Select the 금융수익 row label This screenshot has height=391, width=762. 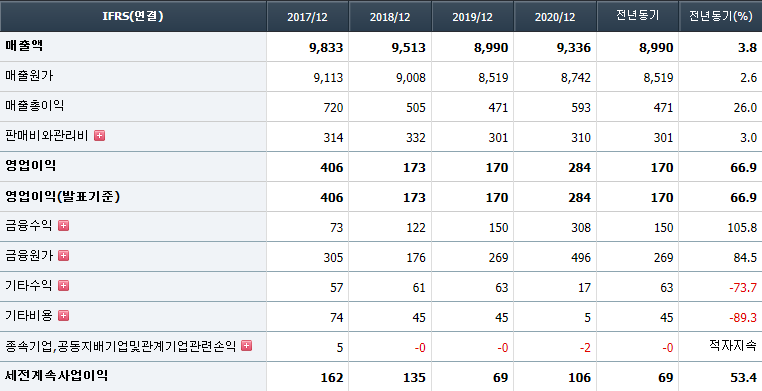click(x=29, y=225)
